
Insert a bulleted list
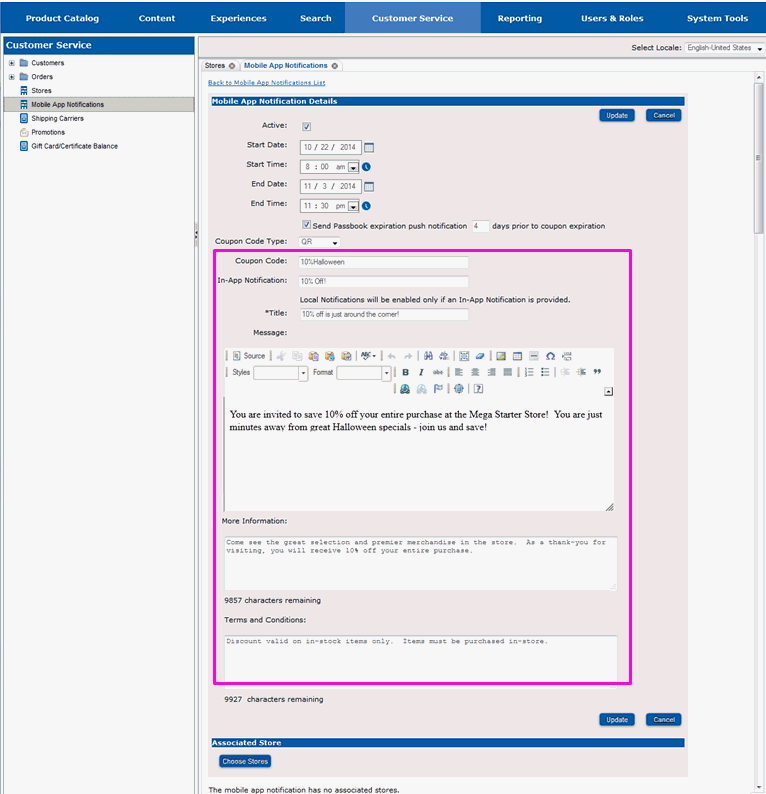click(545, 372)
